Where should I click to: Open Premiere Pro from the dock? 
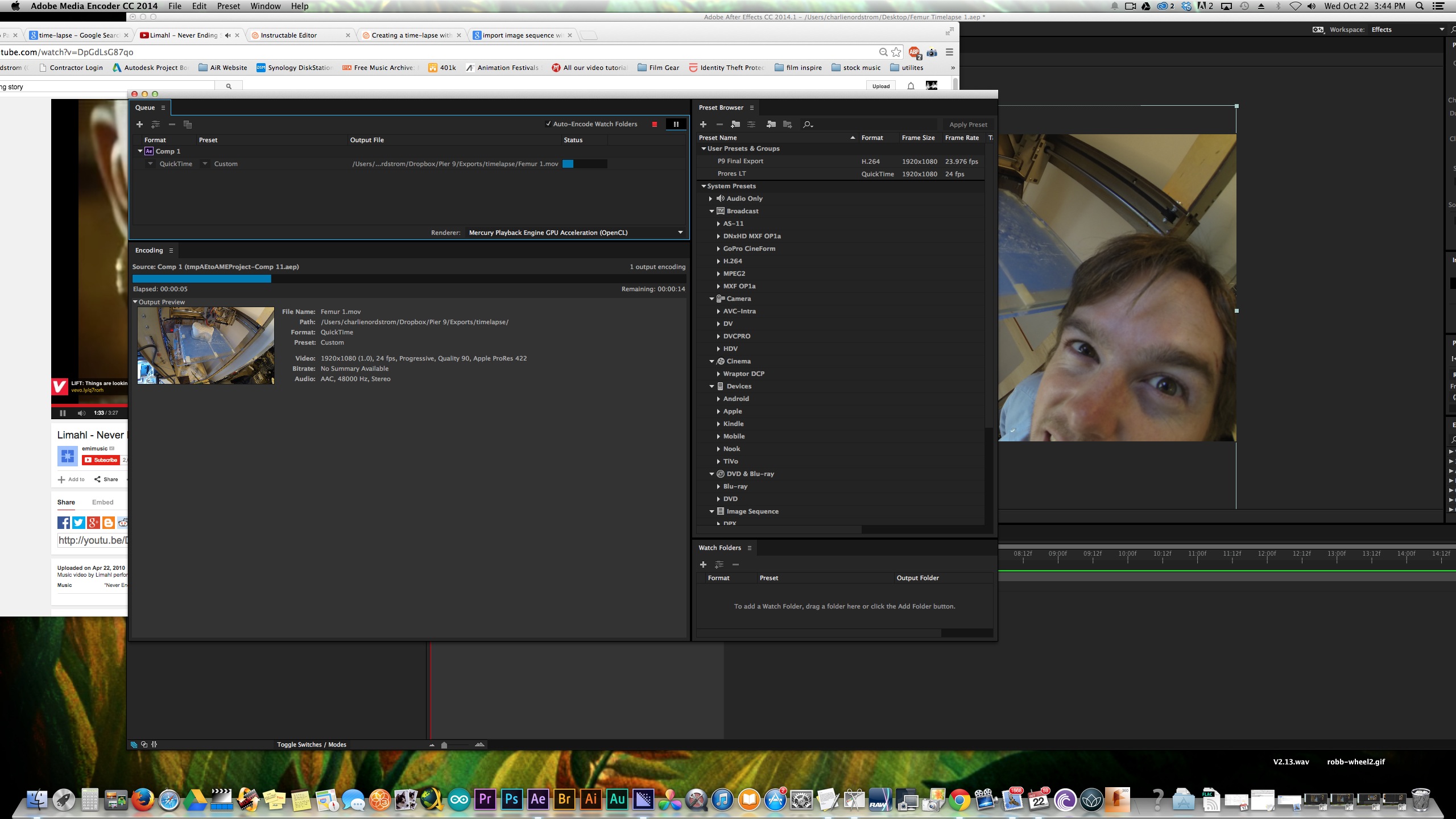485,799
